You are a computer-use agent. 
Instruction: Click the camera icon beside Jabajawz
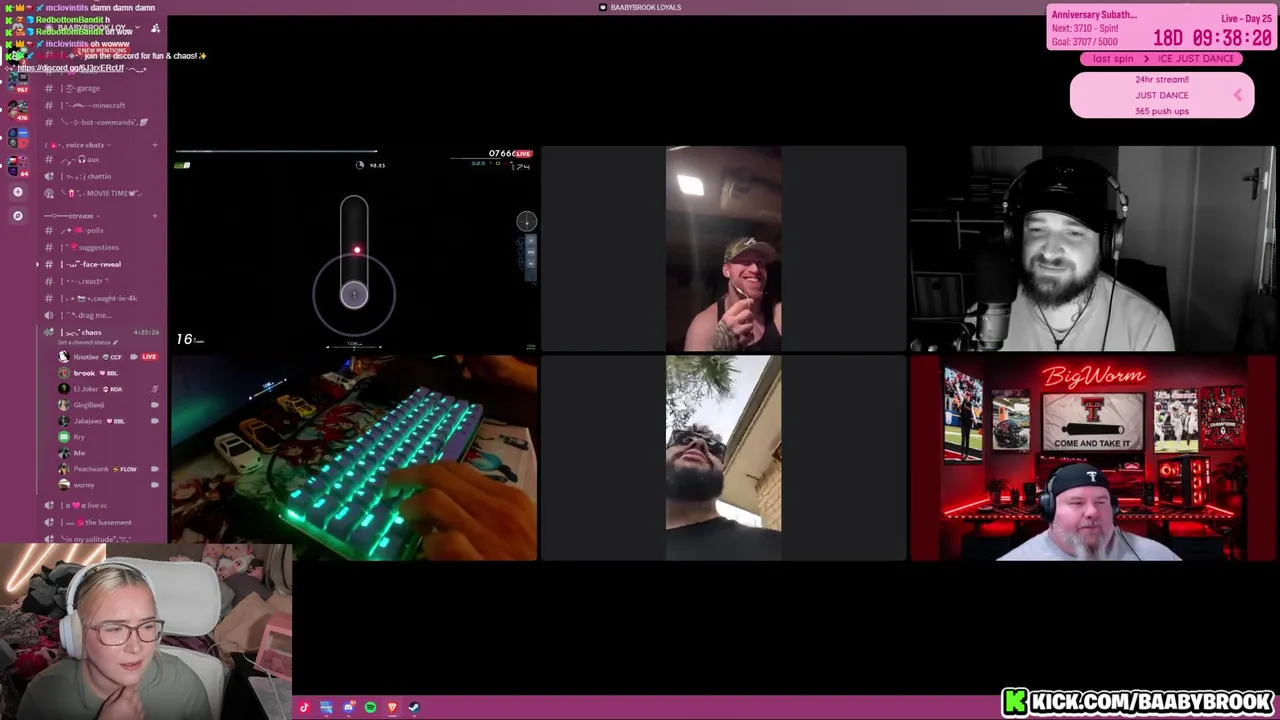pyautogui.click(x=154, y=421)
